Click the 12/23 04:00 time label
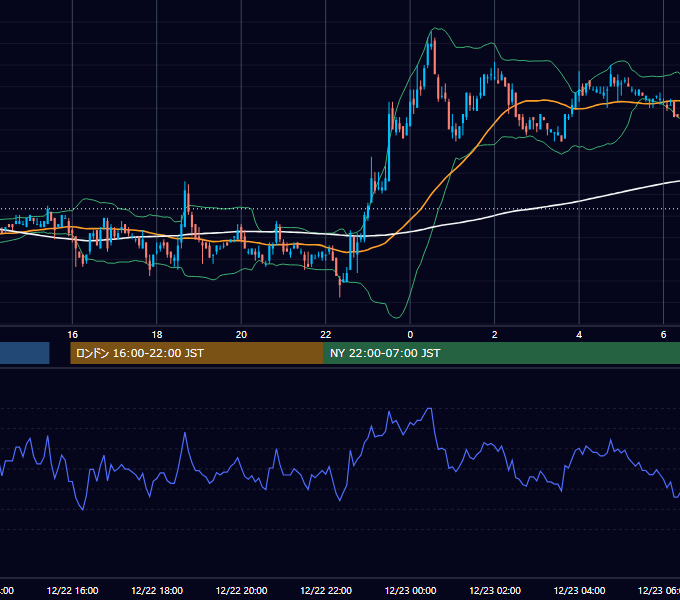Viewport: 680px width, 600px height. coord(579,590)
